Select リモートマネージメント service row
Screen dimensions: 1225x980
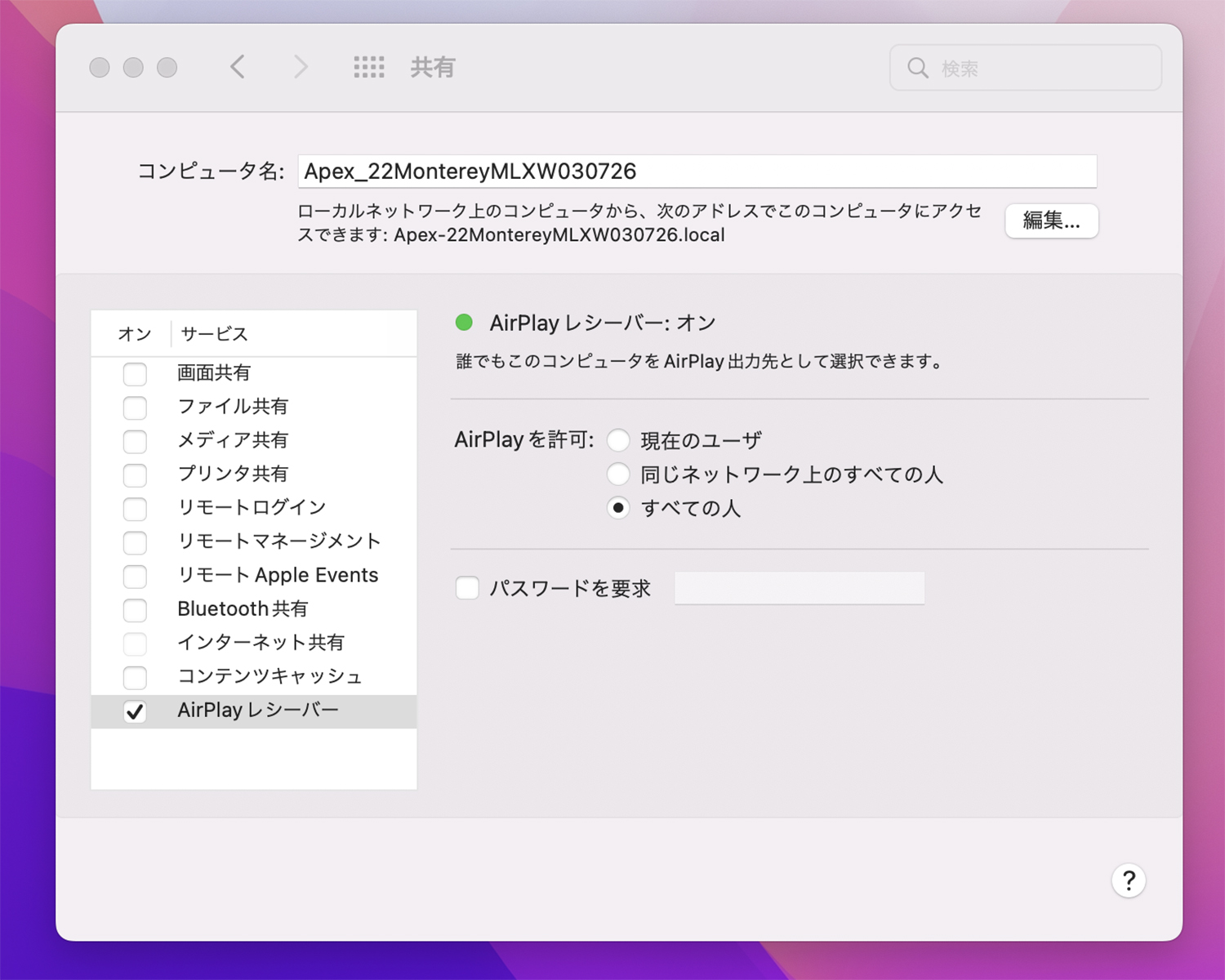[254, 541]
